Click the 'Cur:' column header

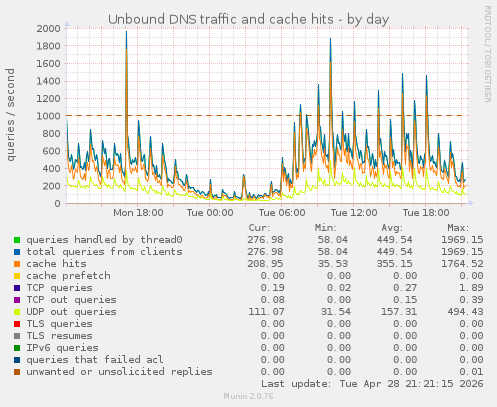[259, 228]
